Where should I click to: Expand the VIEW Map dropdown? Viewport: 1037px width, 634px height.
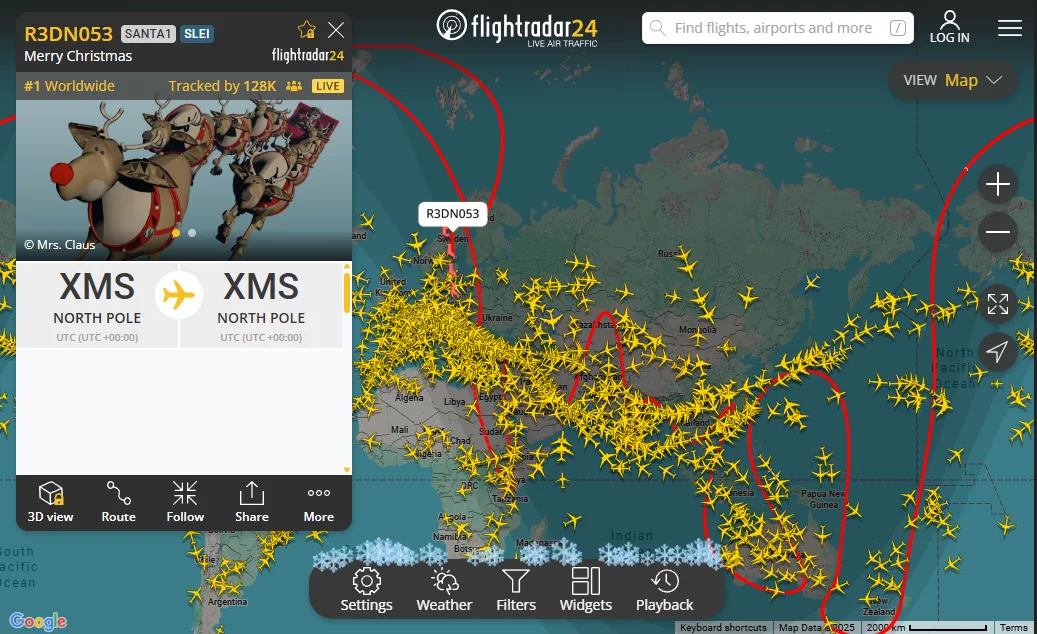(x=952, y=81)
